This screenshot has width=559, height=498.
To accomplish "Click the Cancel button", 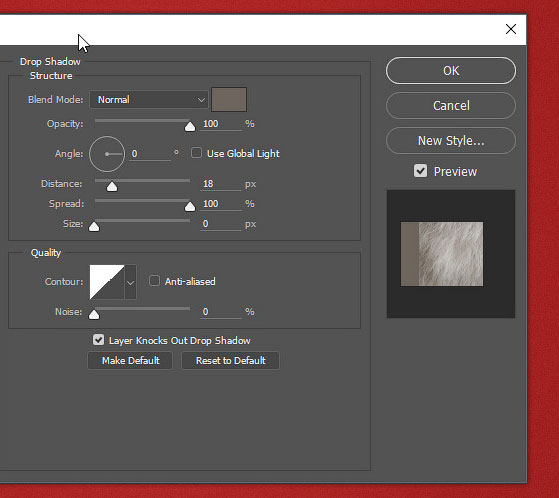I will 451,106.
